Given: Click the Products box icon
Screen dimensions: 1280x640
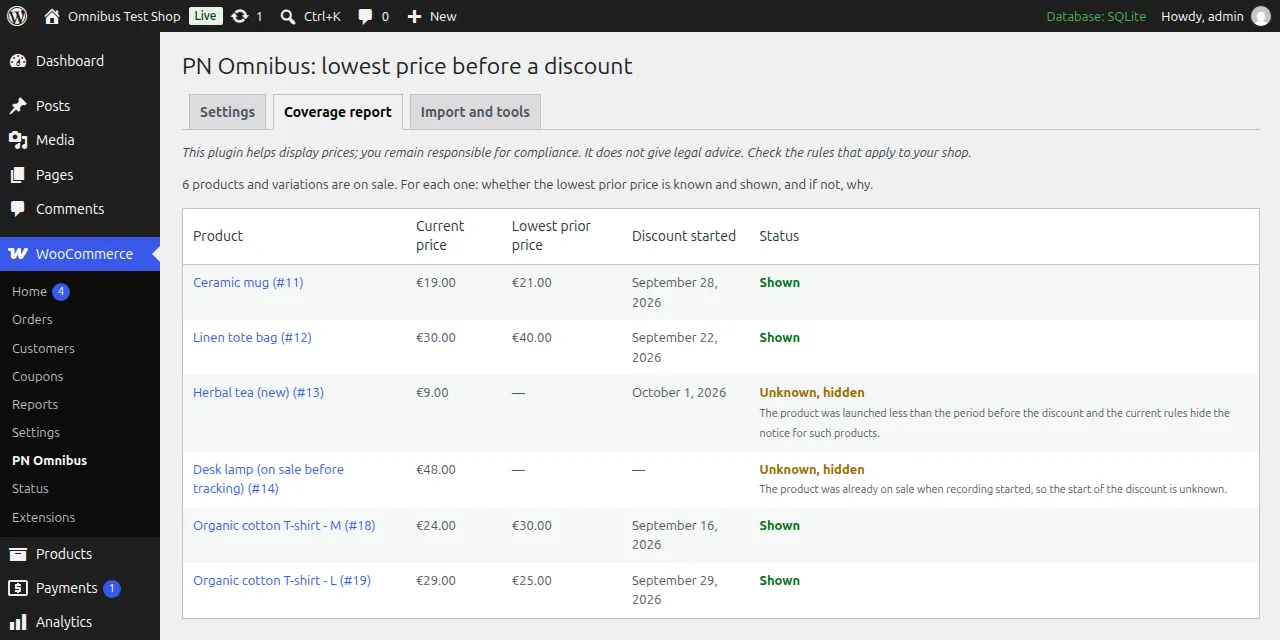Looking at the screenshot, I should [18, 554].
